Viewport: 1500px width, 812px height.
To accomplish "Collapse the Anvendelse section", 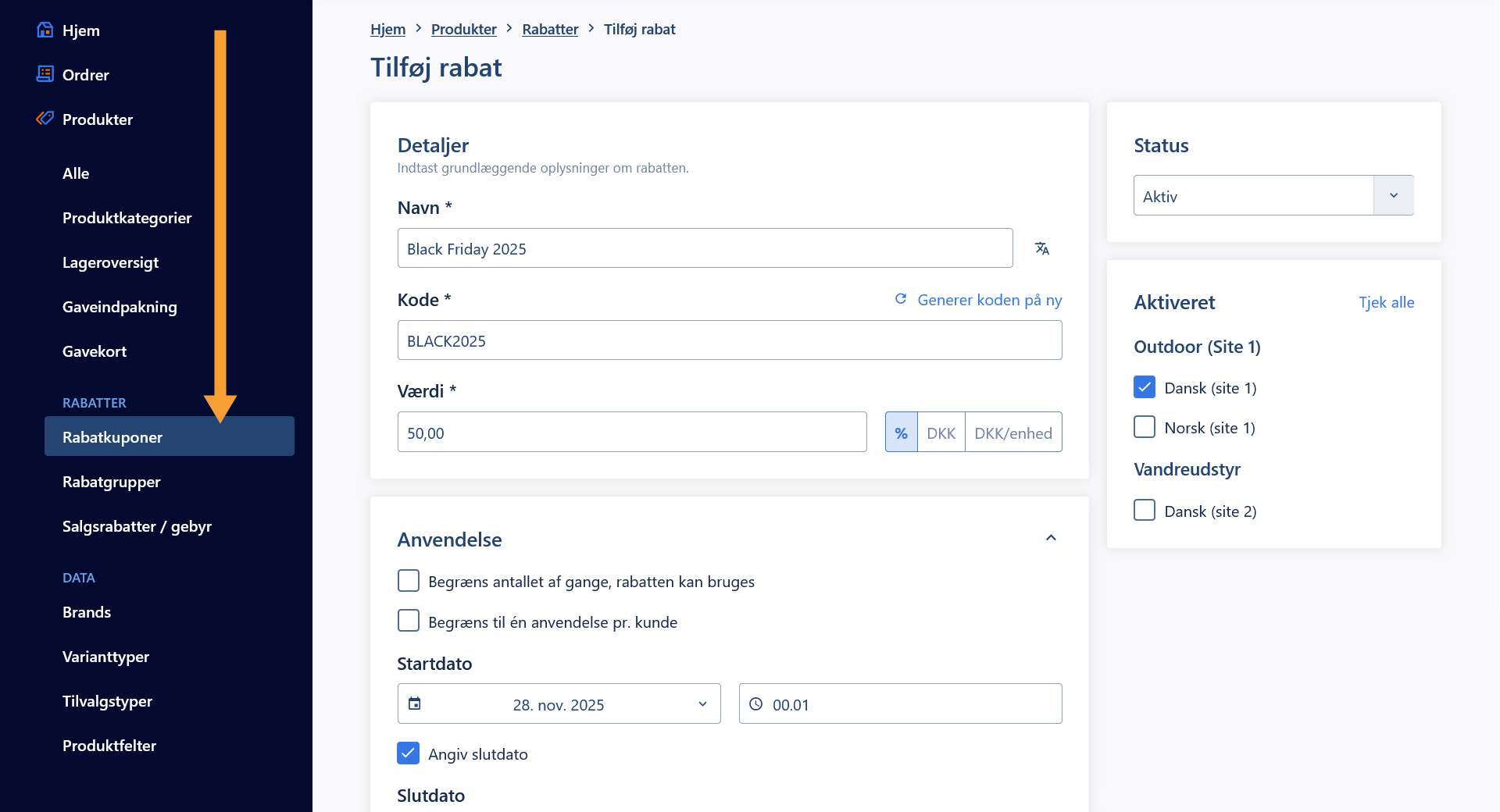I will [1051, 538].
